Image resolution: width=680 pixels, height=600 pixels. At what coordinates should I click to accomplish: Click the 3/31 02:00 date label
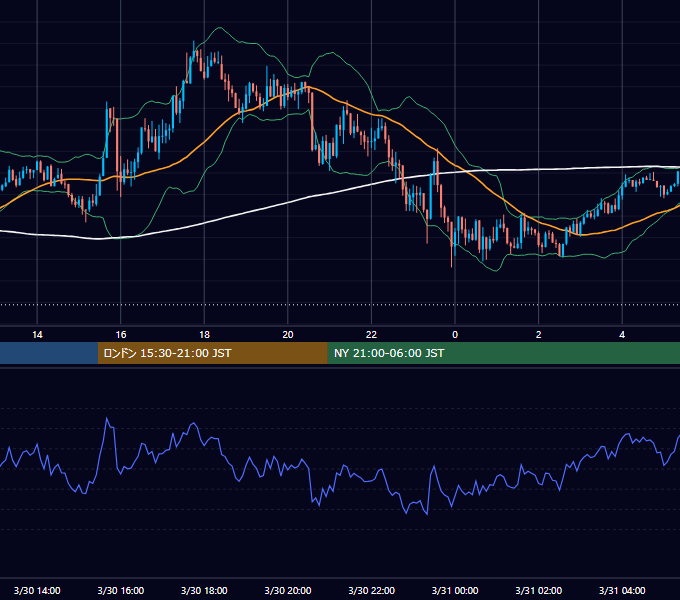click(x=539, y=590)
